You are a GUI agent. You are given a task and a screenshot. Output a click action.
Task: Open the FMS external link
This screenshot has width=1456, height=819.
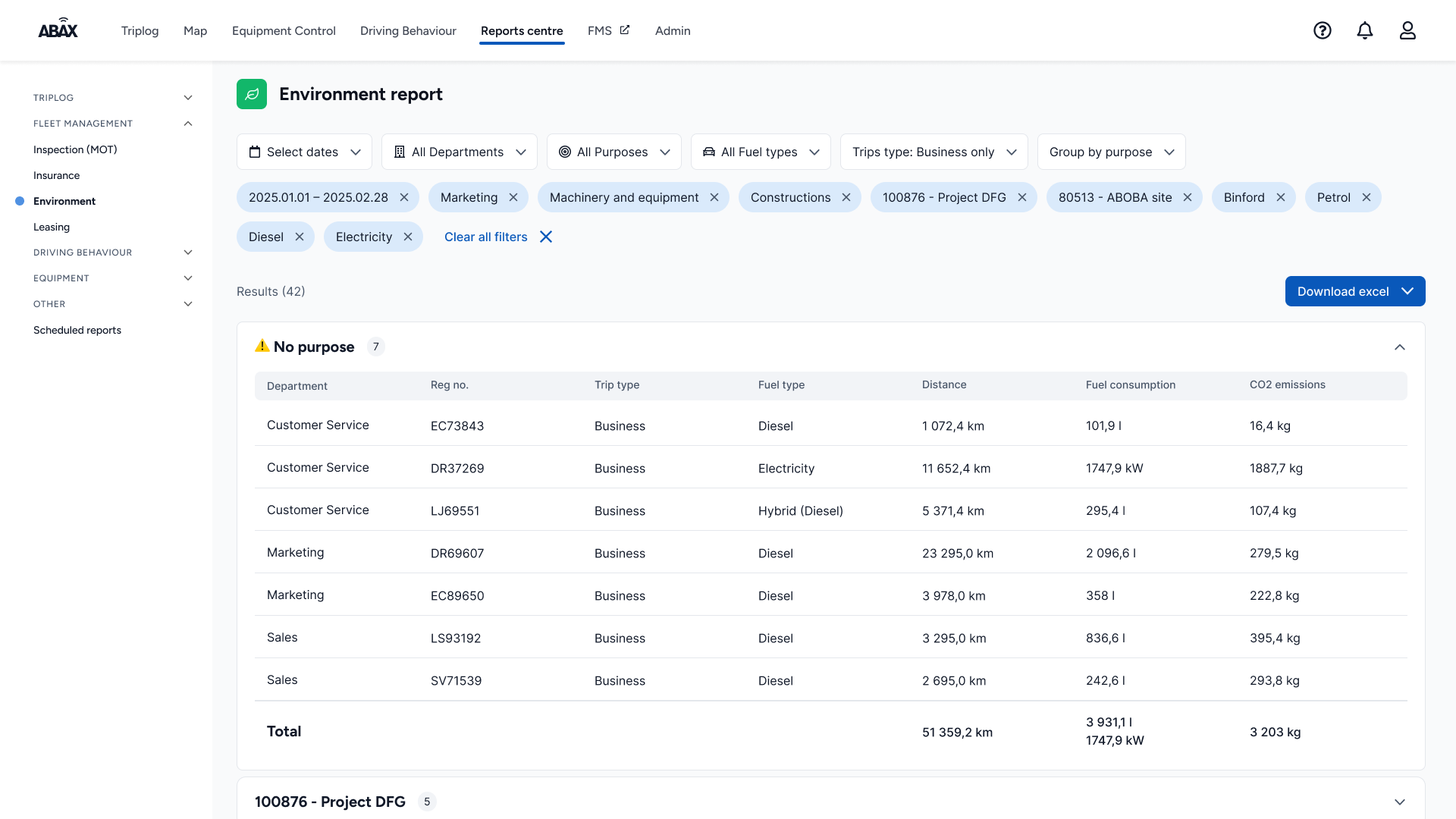(x=608, y=31)
